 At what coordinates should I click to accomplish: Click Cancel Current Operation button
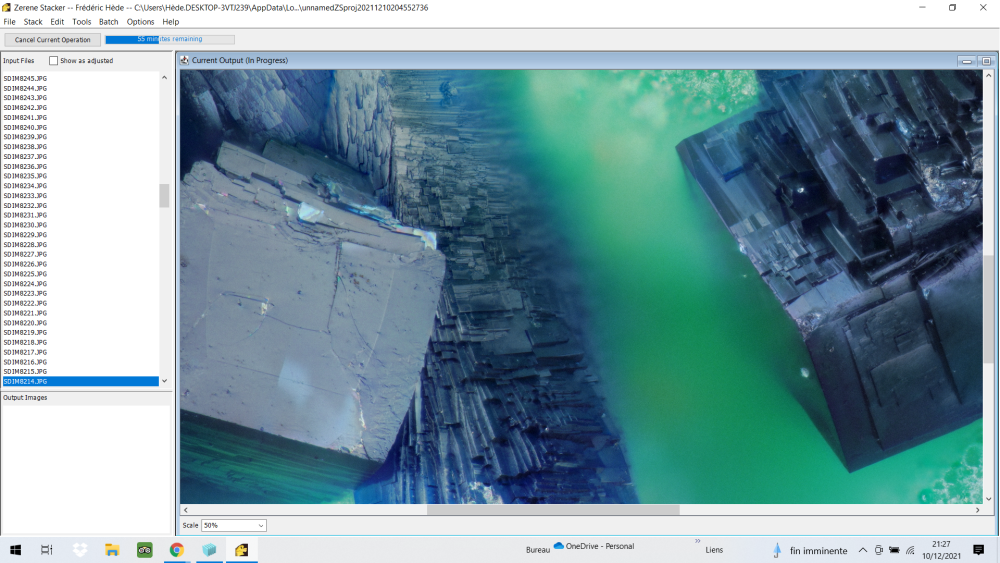[x=52, y=40]
